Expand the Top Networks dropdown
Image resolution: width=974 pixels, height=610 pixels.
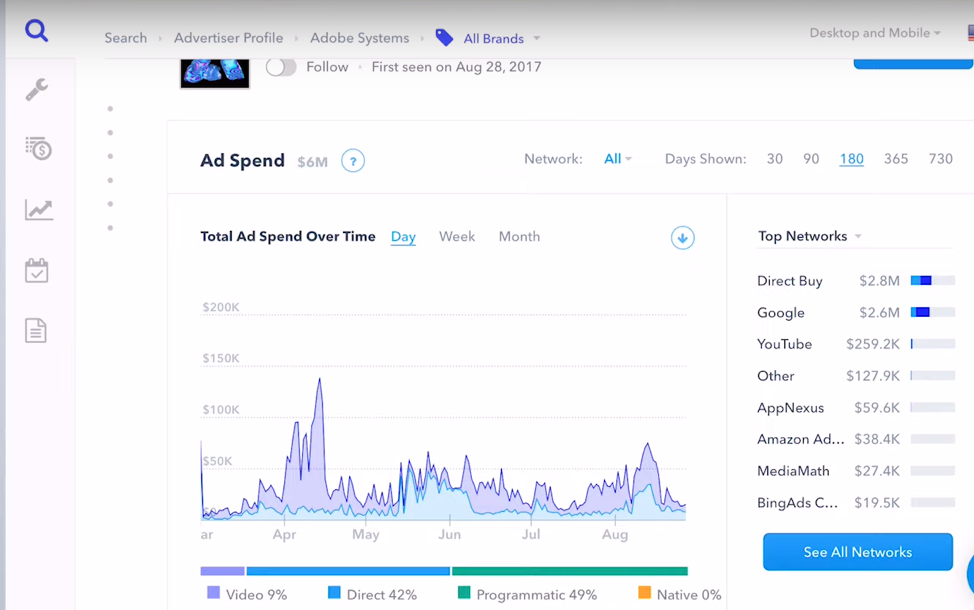(x=858, y=237)
